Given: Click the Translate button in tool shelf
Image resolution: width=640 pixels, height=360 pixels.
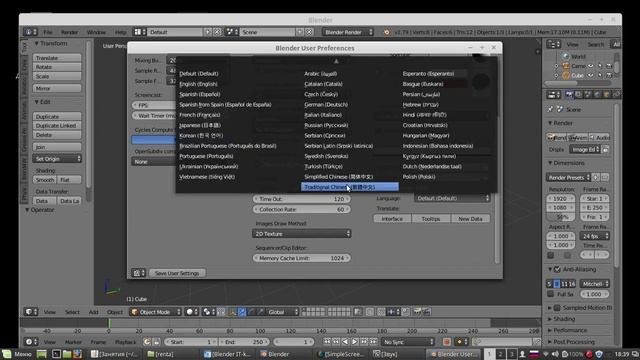Looking at the screenshot, I should (x=57, y=58).
